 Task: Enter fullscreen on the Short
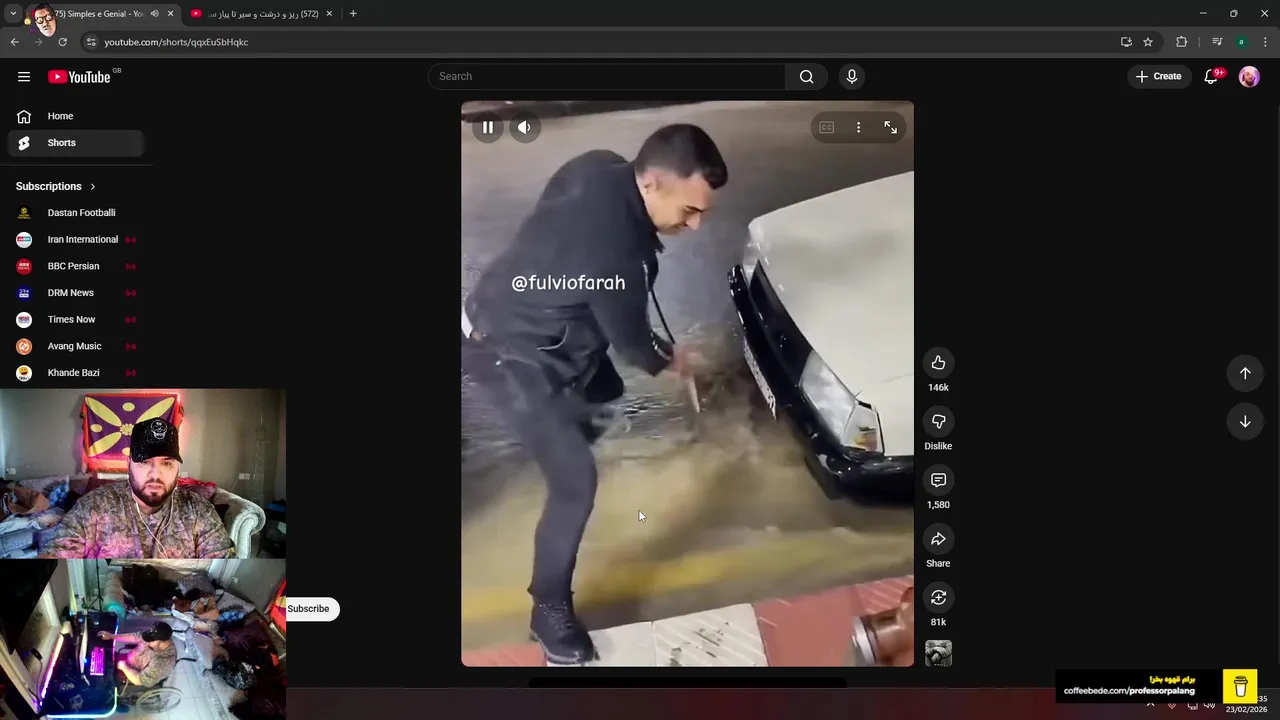[890, 127]
